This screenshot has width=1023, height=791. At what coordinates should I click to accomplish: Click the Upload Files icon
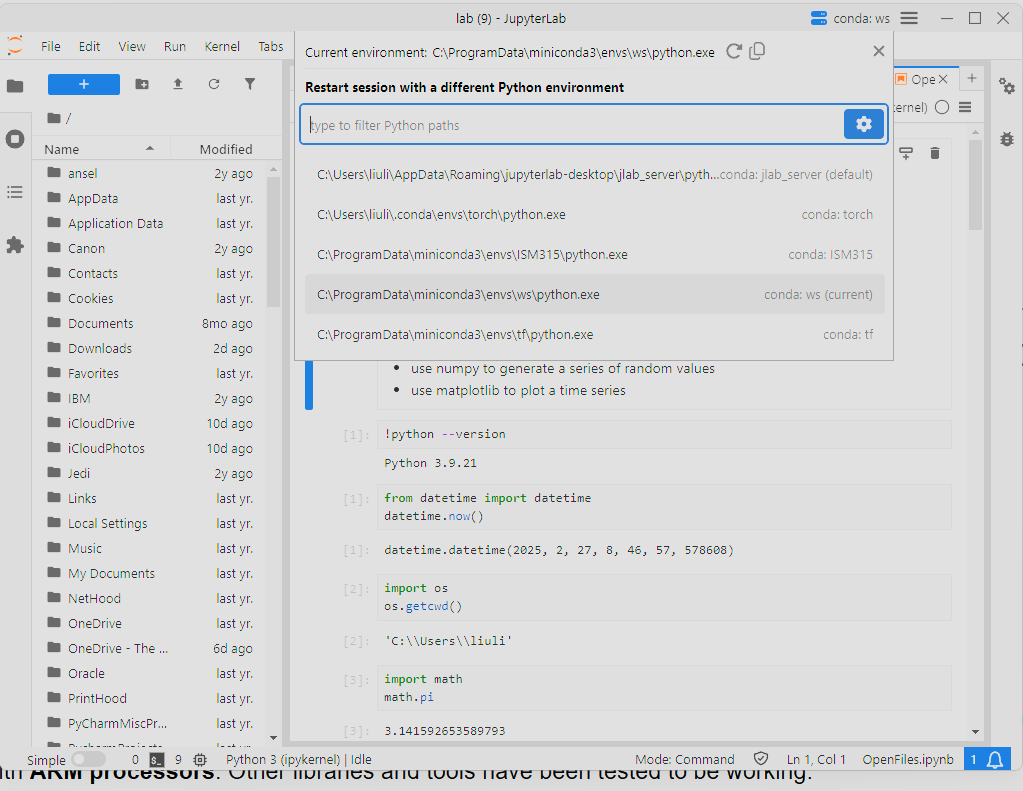(178, 85)
